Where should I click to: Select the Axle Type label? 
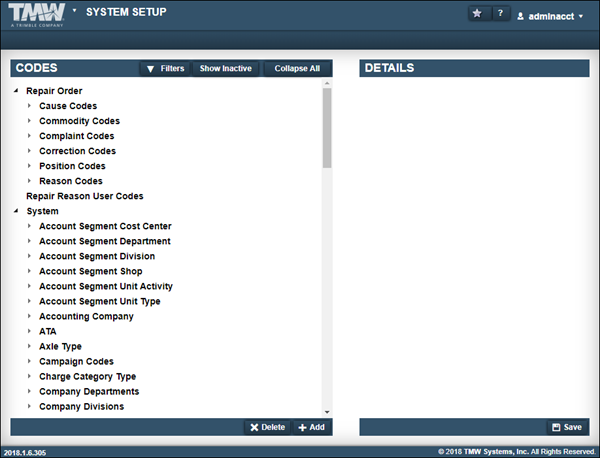coord(60,346)
